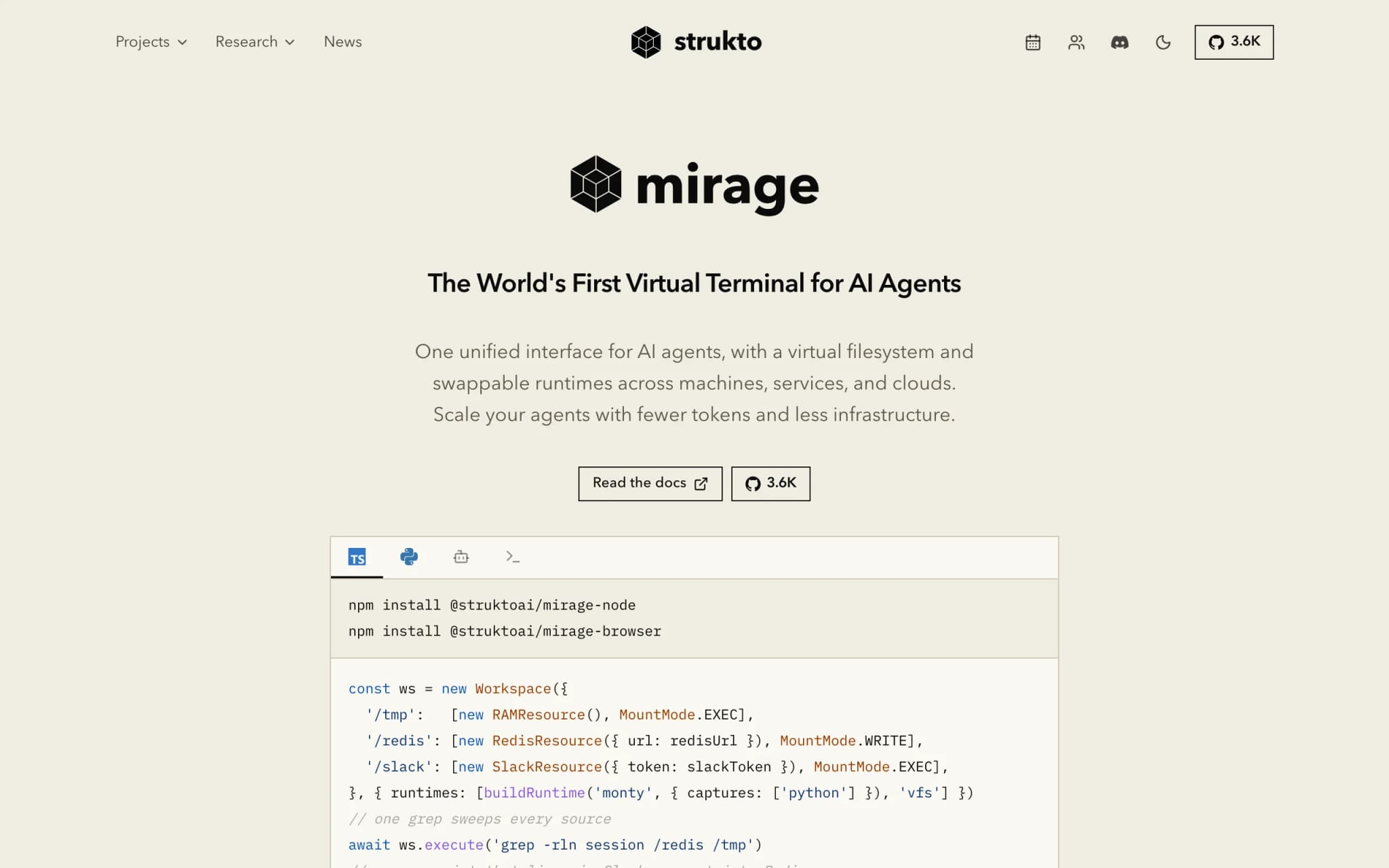Expand the Research dropdown menu

click(255, 42)
